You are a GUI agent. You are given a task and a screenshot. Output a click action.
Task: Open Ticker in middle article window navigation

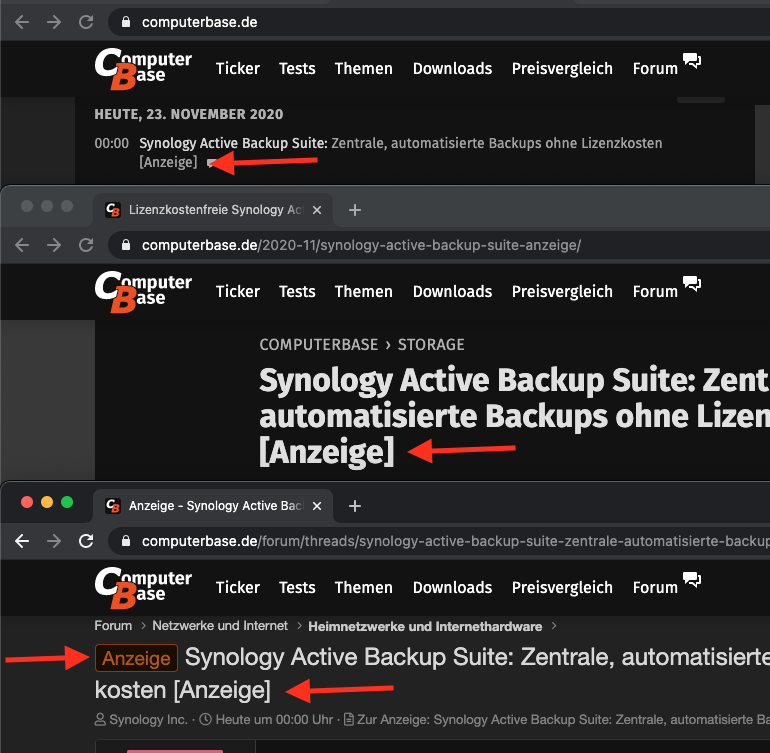click(x=238, y=291)
